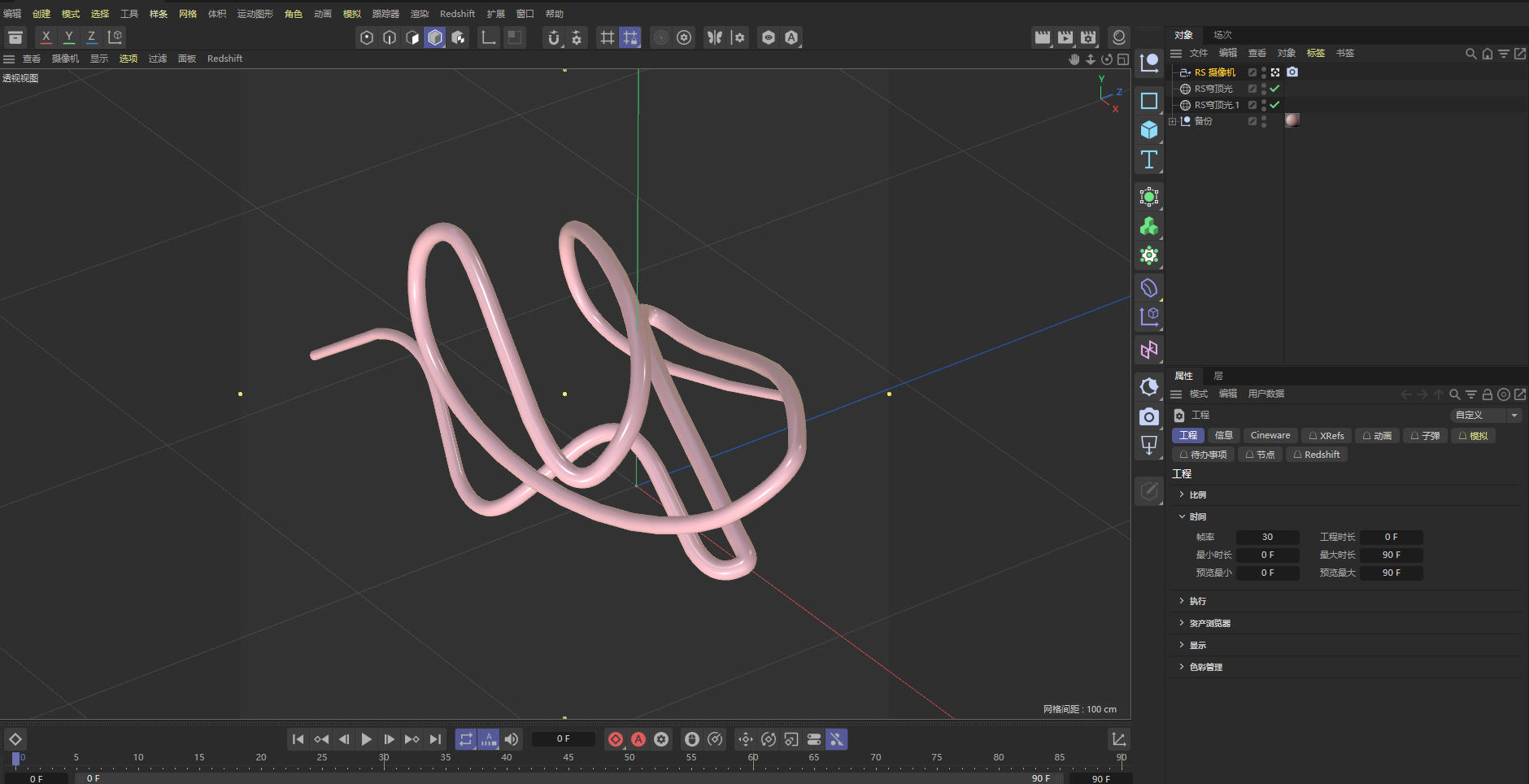The width and height of the screenshot is (1529, 784).
Task: Go to start of timeline
Action: click(x=298, y=739)
